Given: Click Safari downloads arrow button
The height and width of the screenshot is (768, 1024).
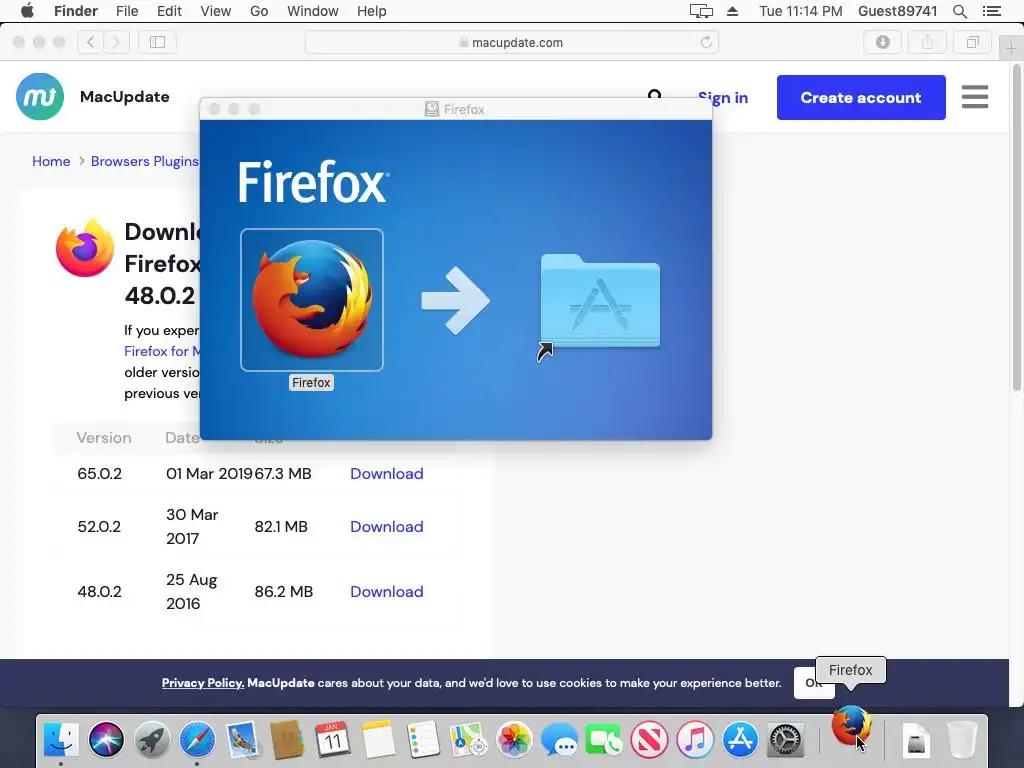Looking at the screenshot, I should pyautogui.click(x=882, y=42).
